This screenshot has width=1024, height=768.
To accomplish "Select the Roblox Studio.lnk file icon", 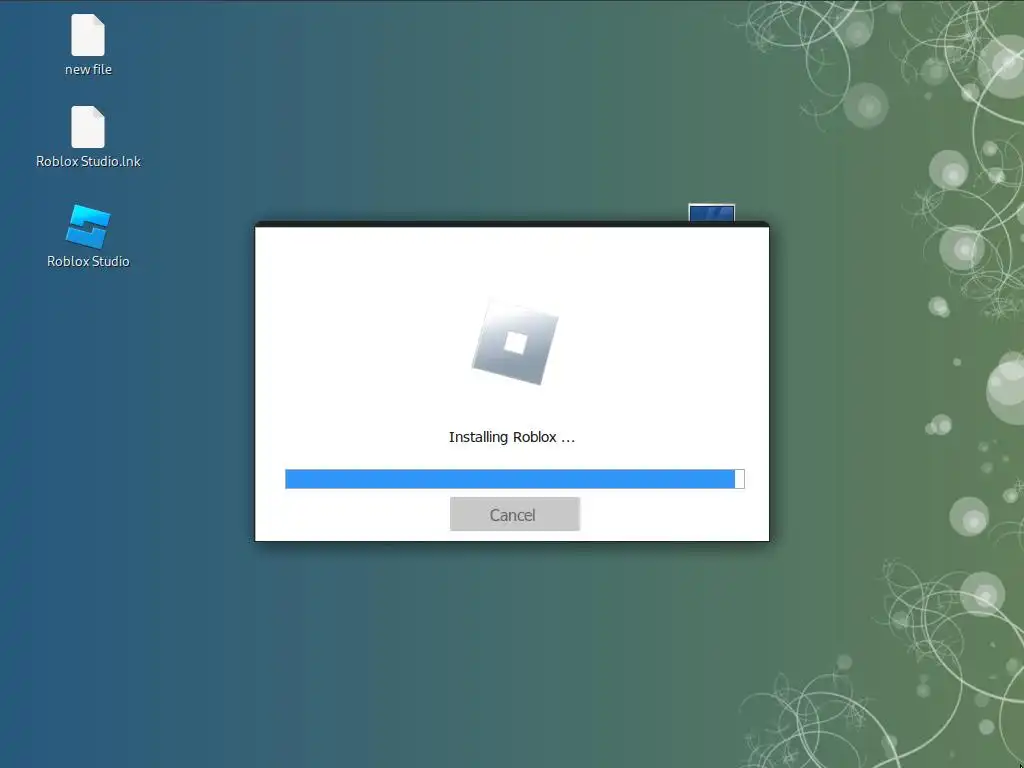I will (88, 127).
